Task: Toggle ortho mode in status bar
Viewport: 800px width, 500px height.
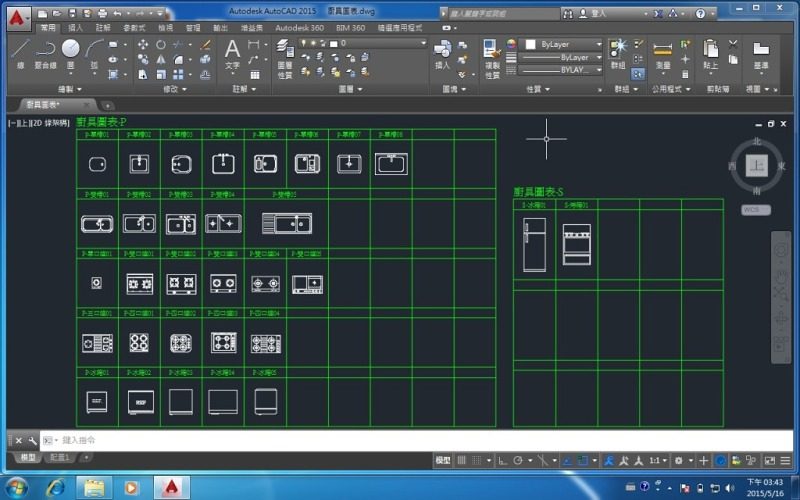Action: tap(503, 460)
